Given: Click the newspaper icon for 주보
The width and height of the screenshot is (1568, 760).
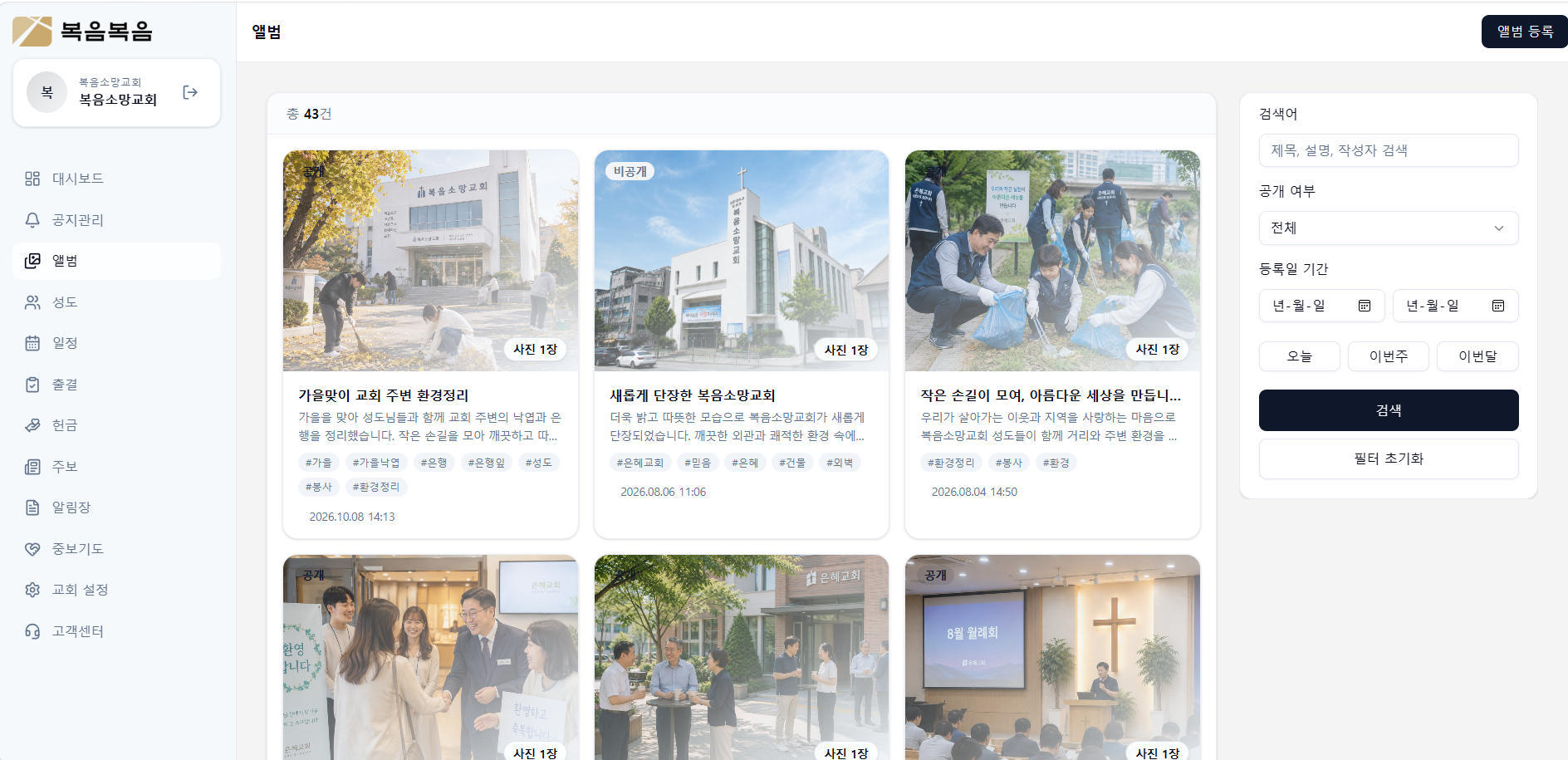Looking at the screenshot, I should [32, 467].
